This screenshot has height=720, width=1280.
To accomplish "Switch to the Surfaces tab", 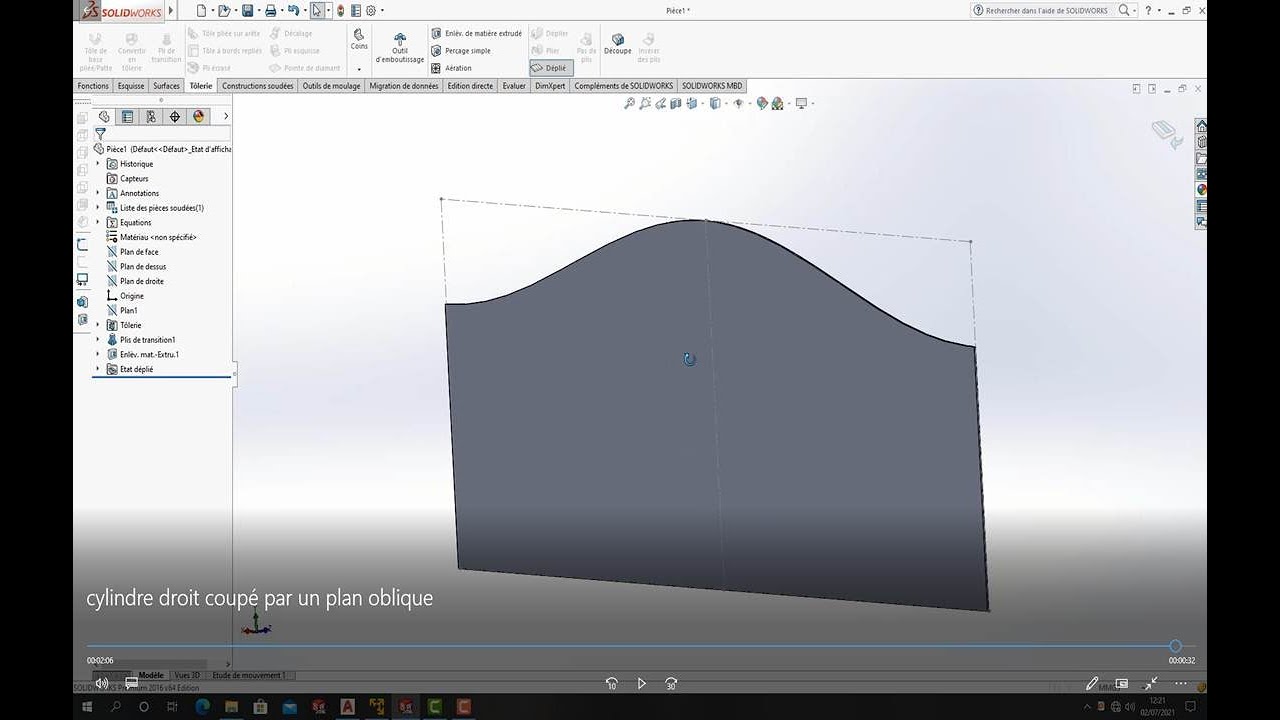I will (167, 86).
